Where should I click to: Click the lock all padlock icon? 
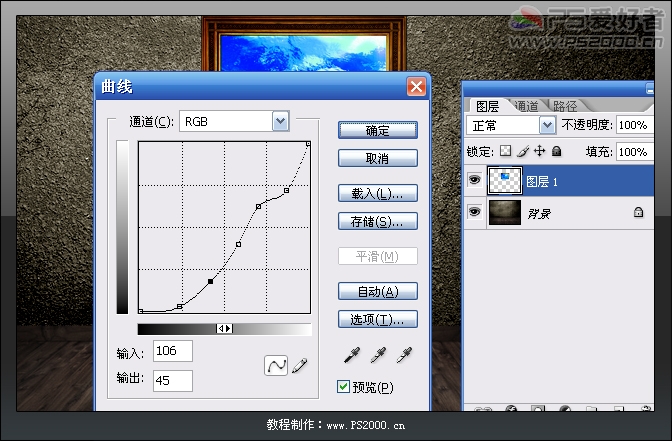(556, 151)
